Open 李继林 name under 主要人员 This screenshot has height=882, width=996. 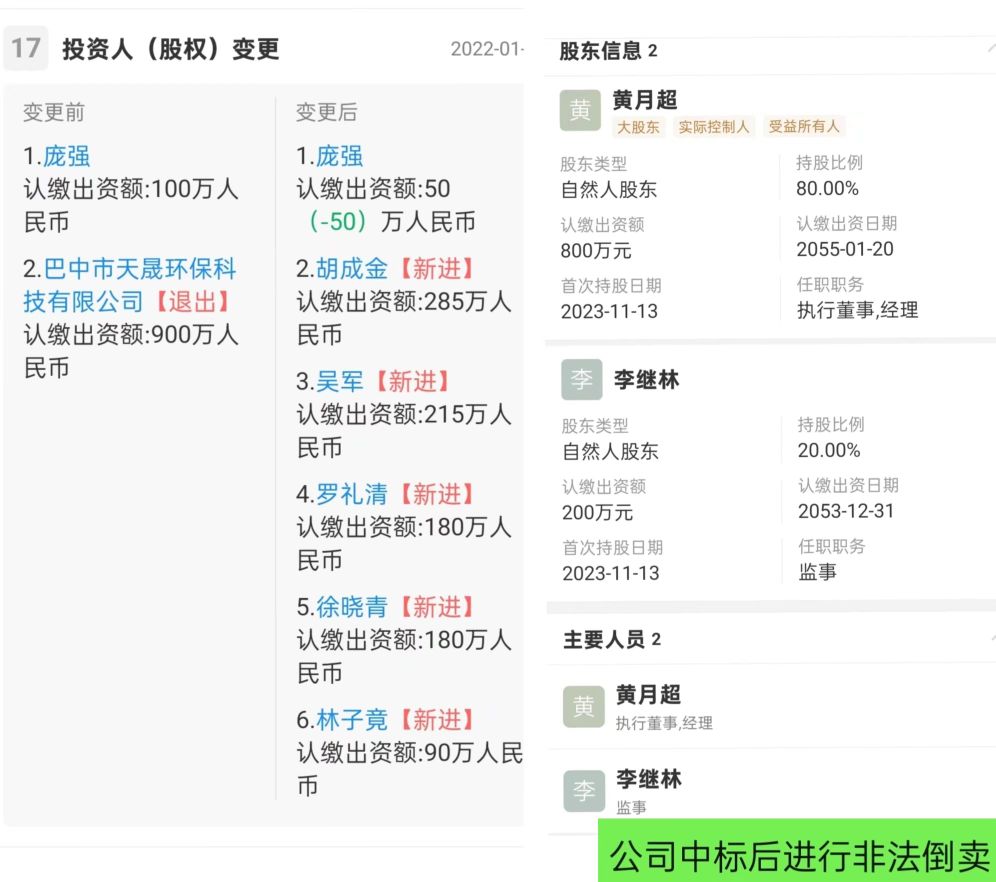click(649, 779)
